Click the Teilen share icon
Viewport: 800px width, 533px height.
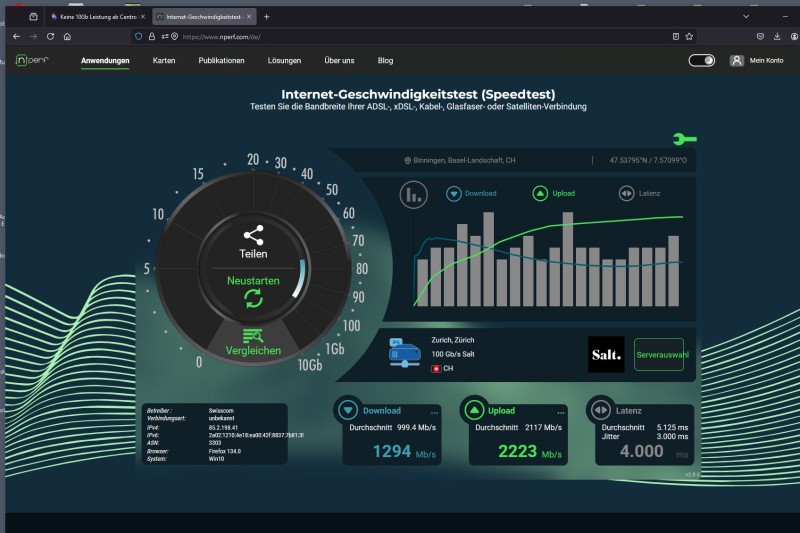(253, 236)
